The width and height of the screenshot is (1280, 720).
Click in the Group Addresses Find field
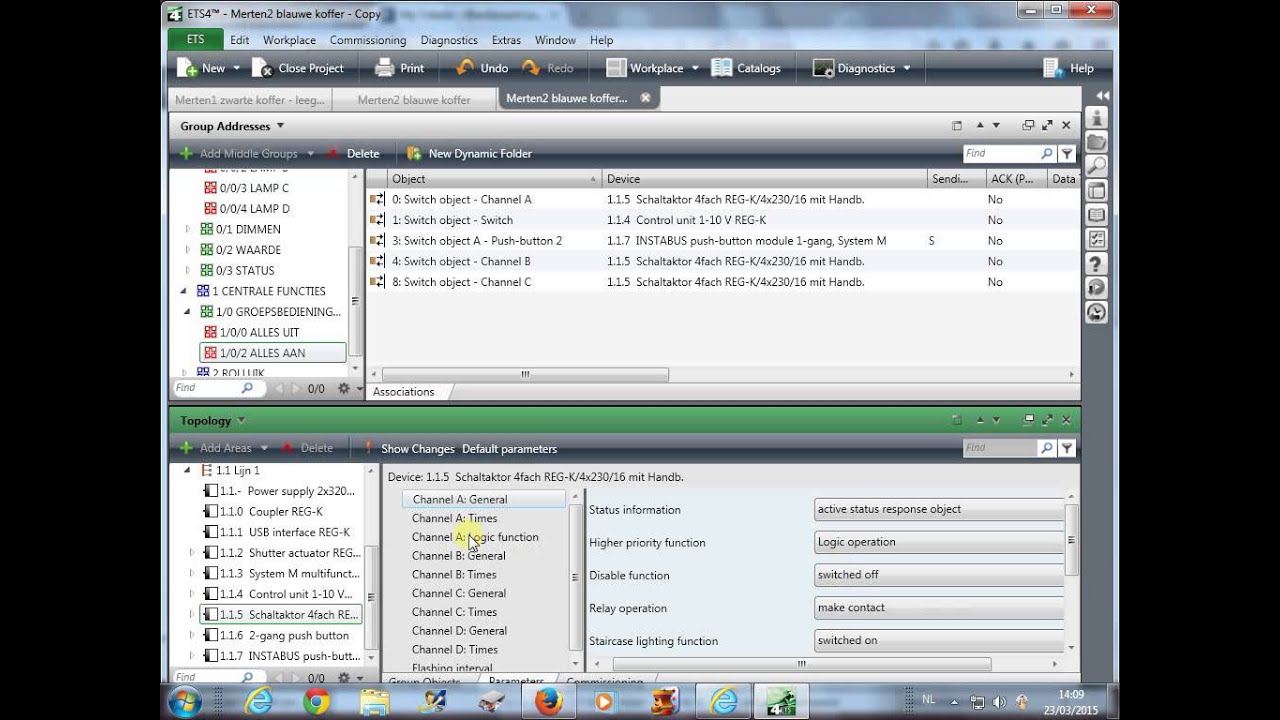click(1001, 153)
